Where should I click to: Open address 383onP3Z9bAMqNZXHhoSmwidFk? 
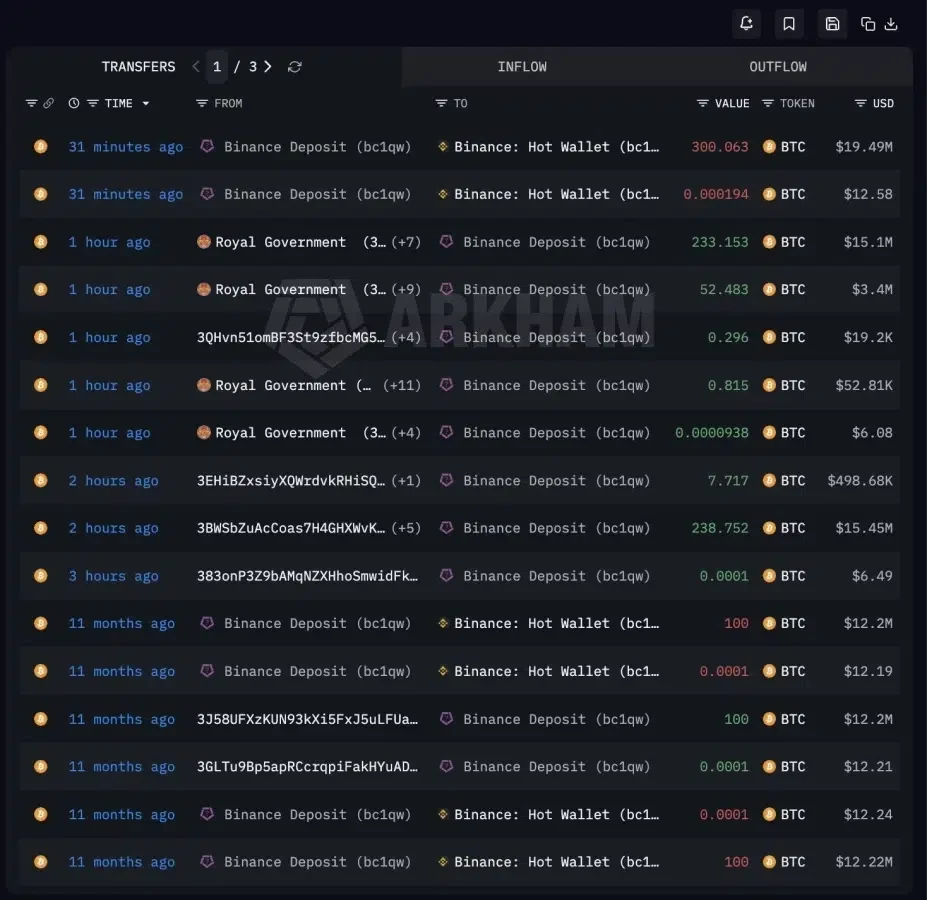click(307, 576)
